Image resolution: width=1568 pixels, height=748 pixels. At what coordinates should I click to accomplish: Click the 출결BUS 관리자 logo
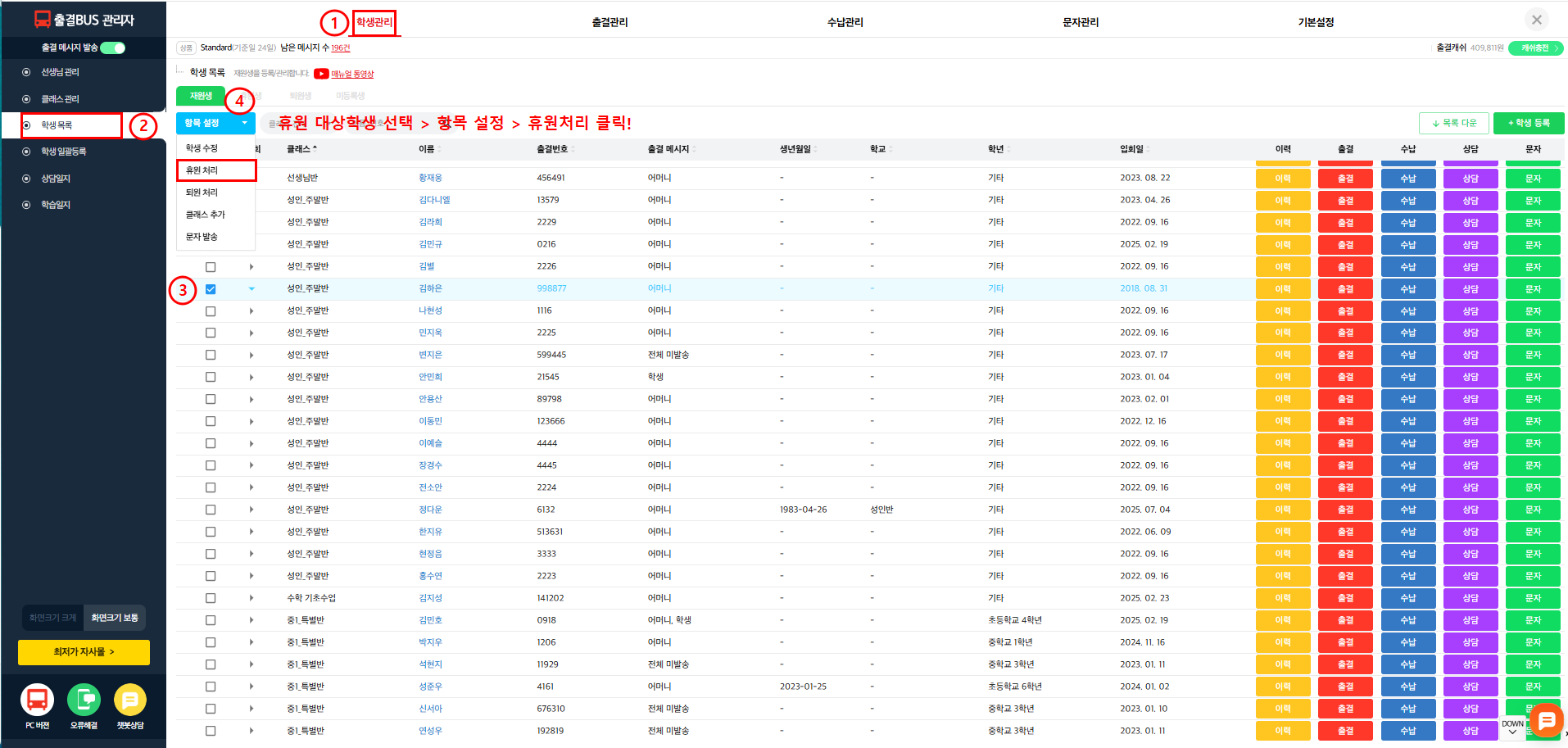click(x=84, y=20)
